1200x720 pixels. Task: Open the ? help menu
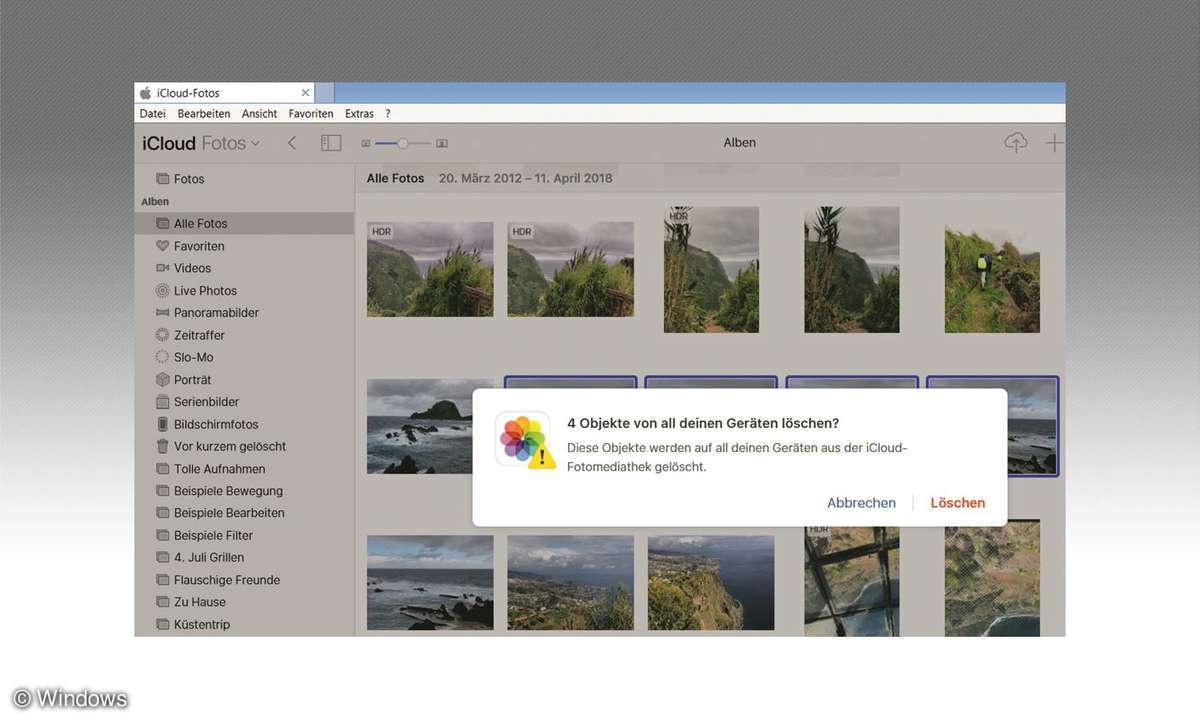388,114
